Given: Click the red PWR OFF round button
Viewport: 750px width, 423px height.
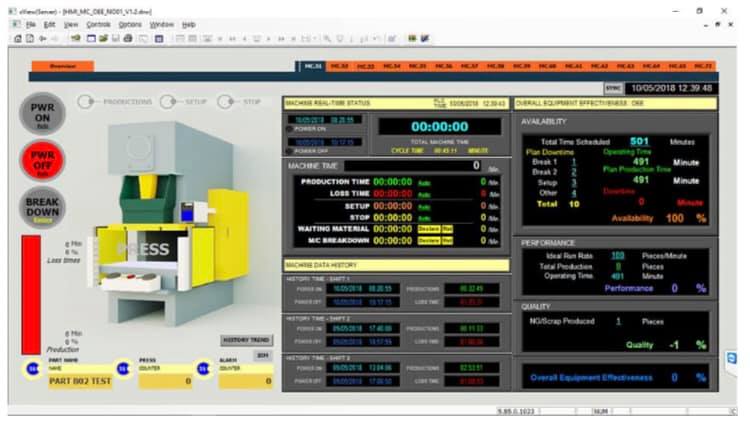Looking at the screenshot, I should tap(43, 160).
